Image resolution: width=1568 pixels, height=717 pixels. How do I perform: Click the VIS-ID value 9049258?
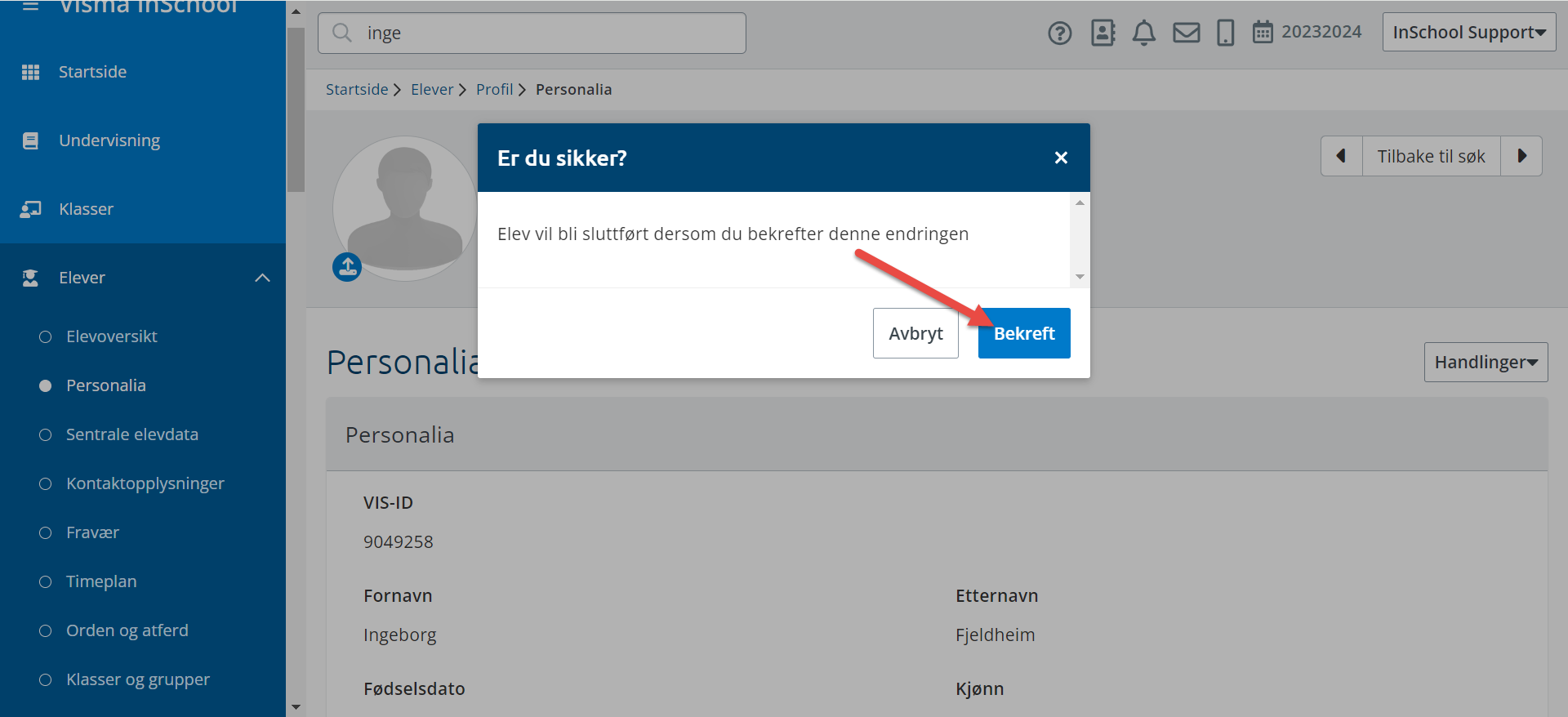399,541
